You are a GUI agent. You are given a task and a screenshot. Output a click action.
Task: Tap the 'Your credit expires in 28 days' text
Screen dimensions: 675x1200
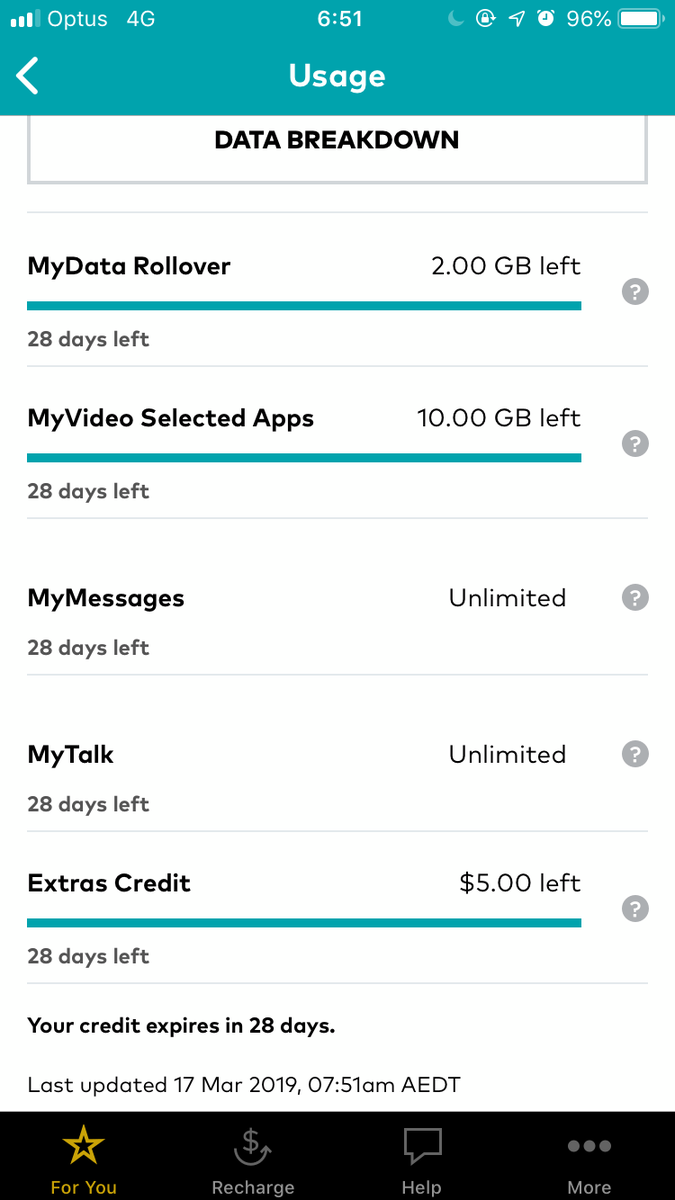click(x=181, y=1026)
